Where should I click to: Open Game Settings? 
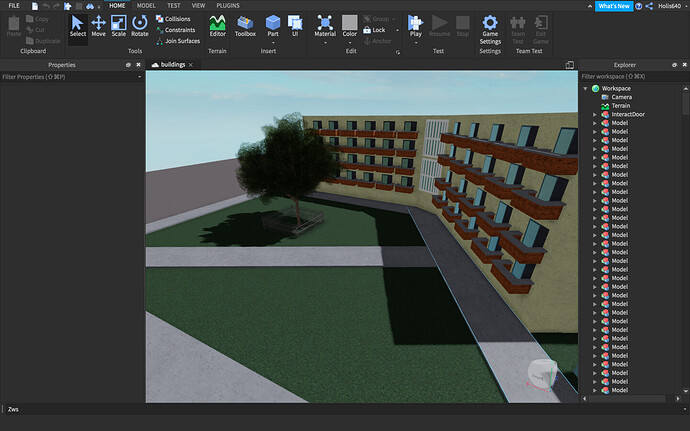[x=490, y=29]
